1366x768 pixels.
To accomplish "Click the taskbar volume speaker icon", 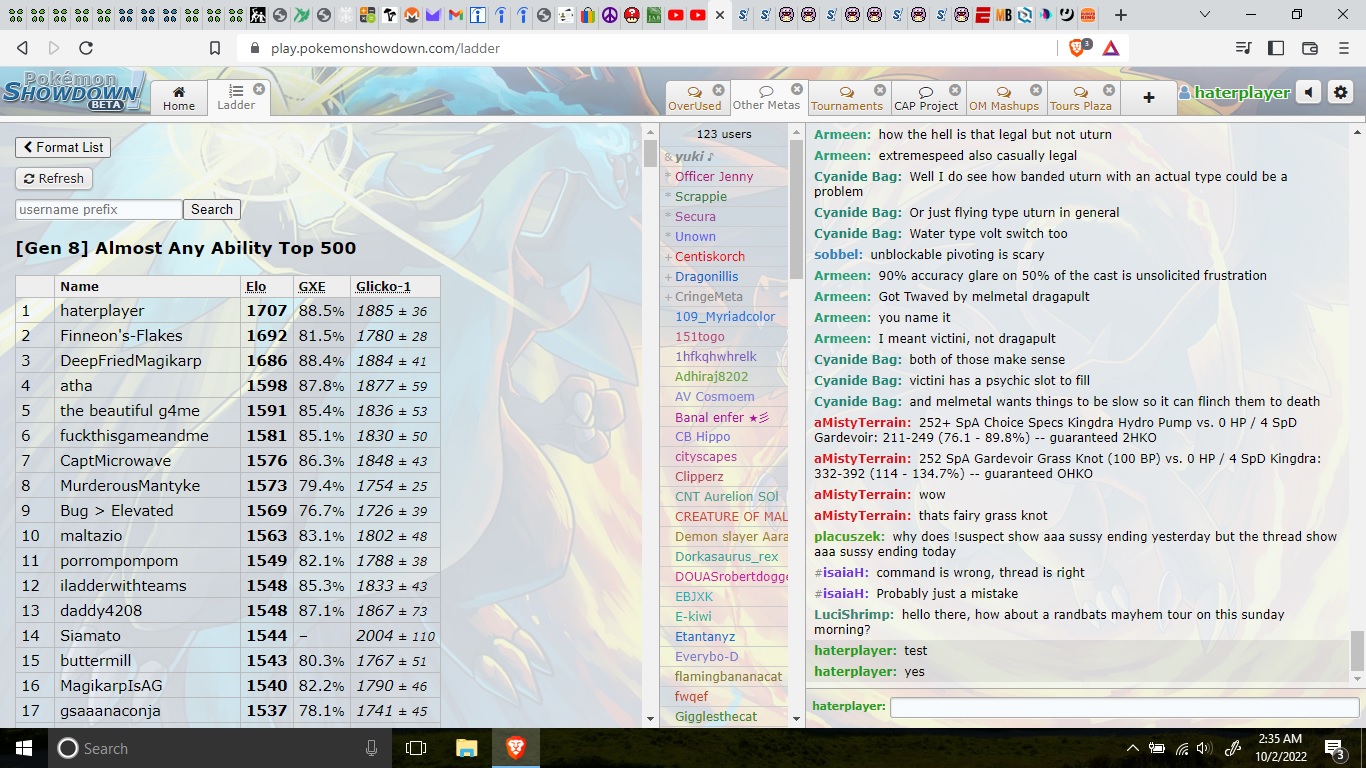I will tap(1203, 747).
